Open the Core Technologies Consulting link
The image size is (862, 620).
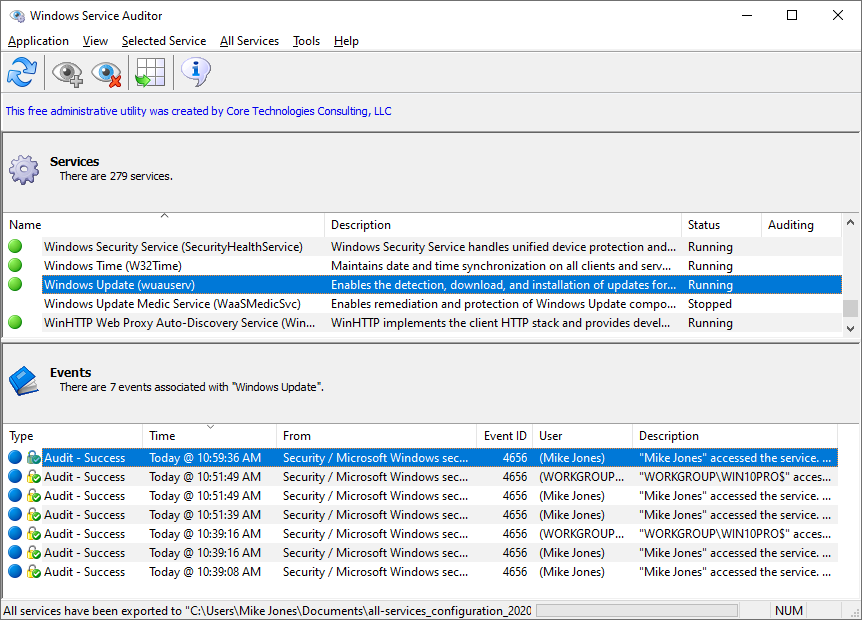pos(198,111)
